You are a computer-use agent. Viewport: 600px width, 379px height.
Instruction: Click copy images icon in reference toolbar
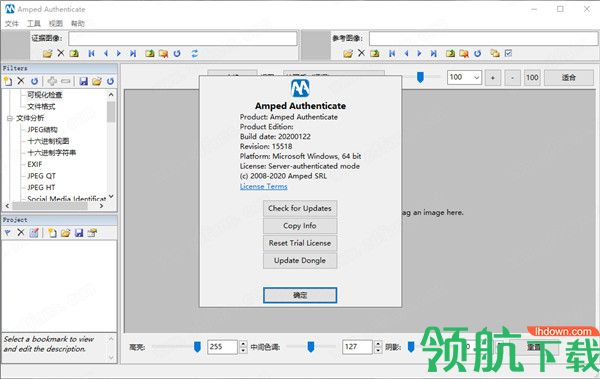(x=495, y=54)
